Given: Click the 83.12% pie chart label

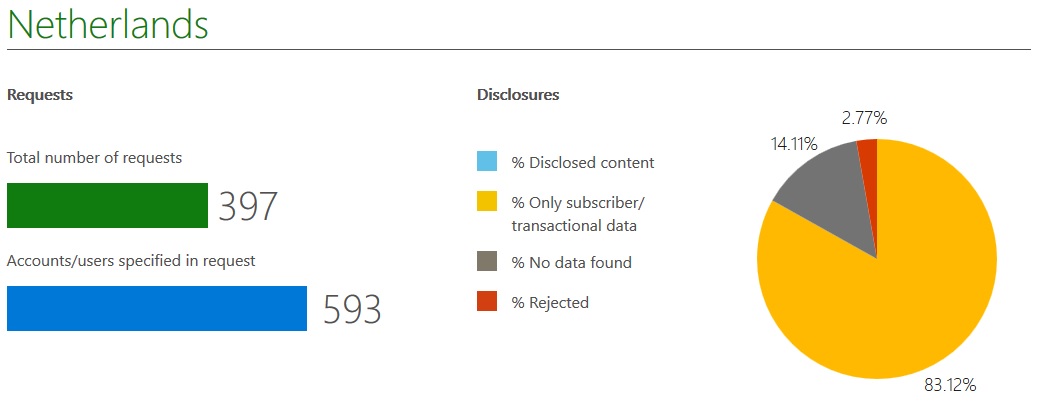Looking at the screenshot, I should (950, 384).
